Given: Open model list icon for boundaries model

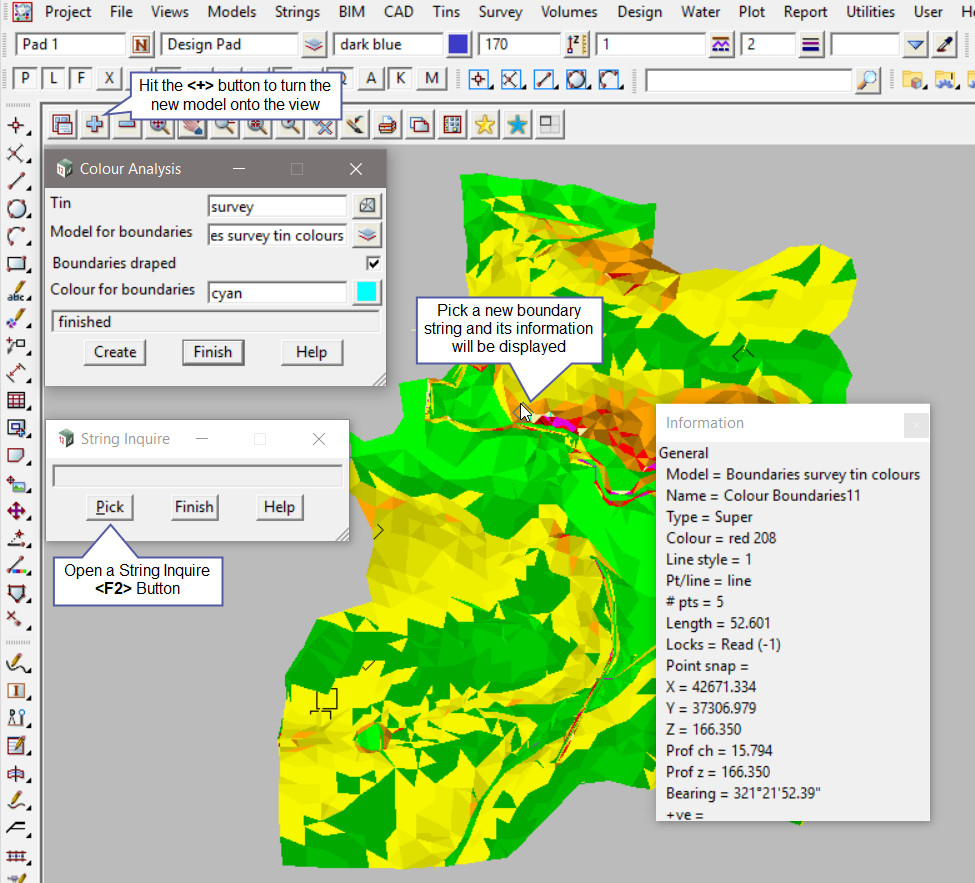Looking at the screenshot, I should point(368,235).
